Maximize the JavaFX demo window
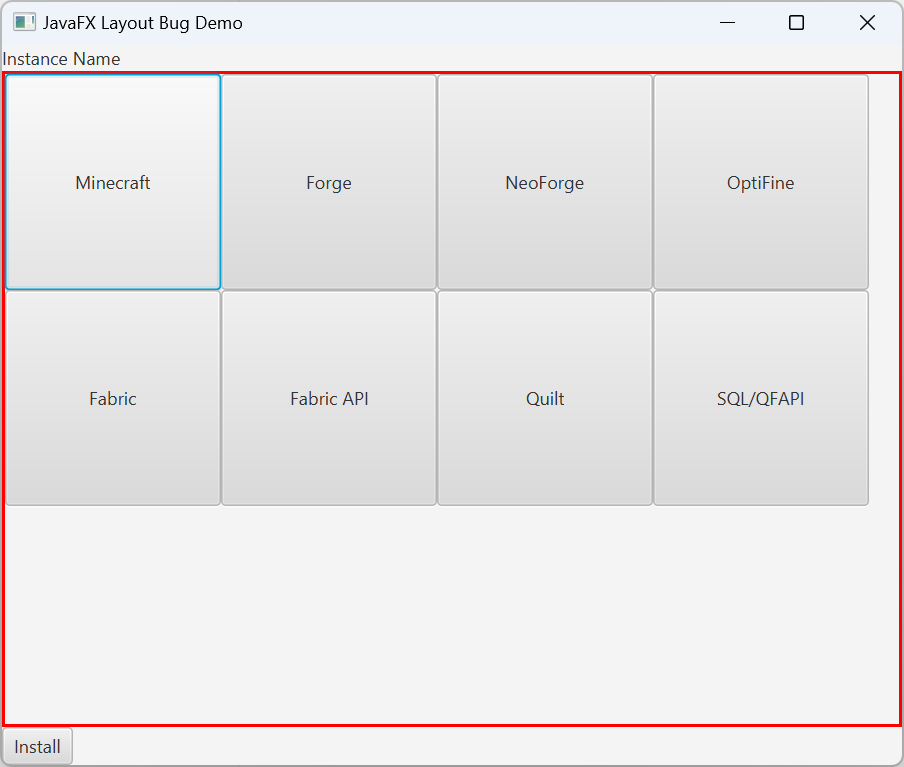Image resolution: width=904 pixels, height=767 pixels. [x=796, y=22]
